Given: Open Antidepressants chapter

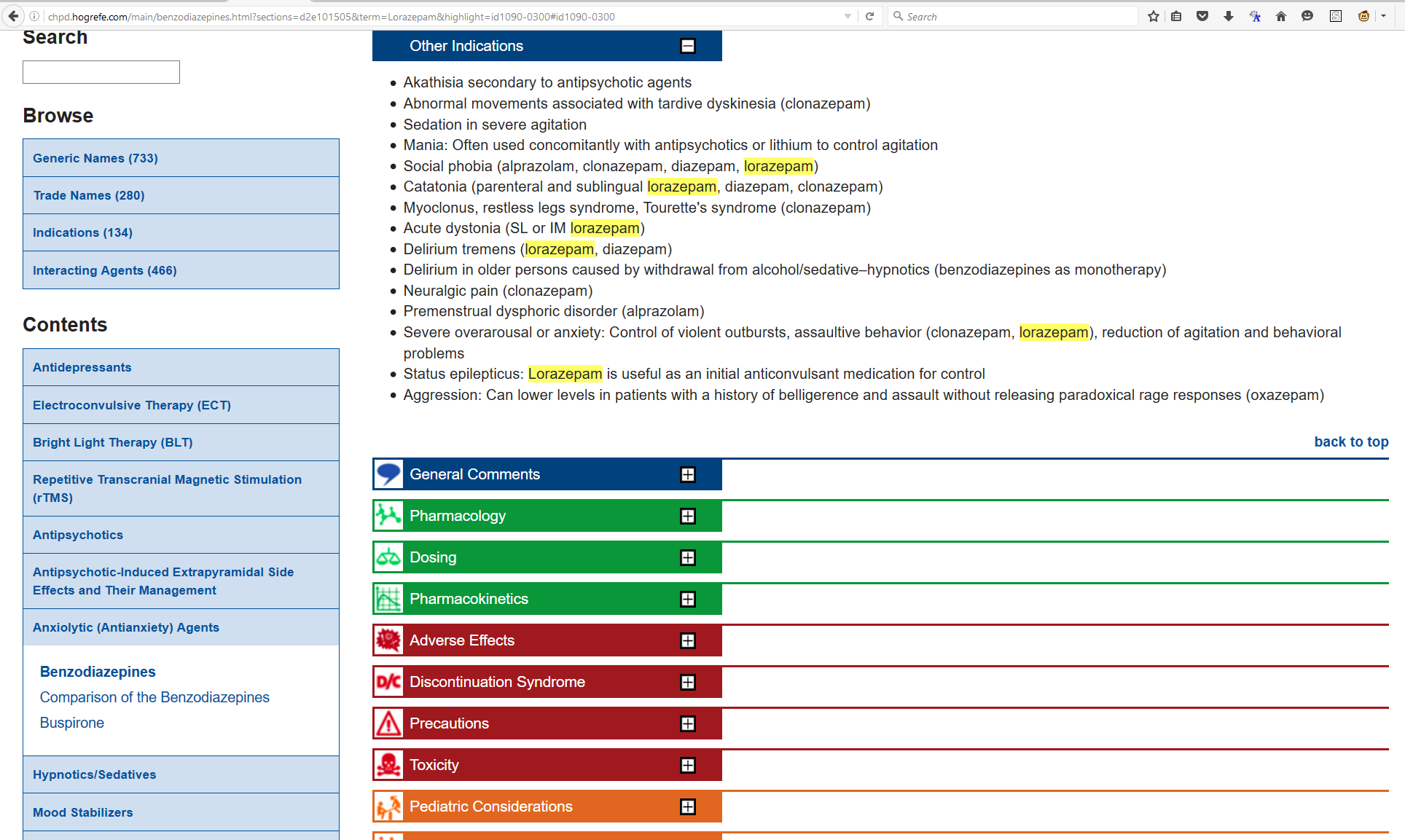Looking at the screenshot, I should pyautogui.click(x=181, y=367).
